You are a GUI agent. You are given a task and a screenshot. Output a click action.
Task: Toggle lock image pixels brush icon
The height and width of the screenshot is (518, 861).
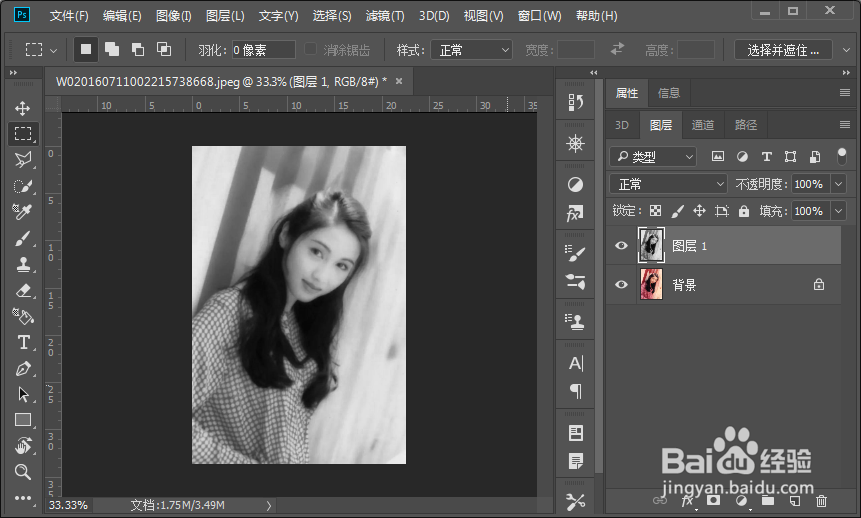[678, 211]
